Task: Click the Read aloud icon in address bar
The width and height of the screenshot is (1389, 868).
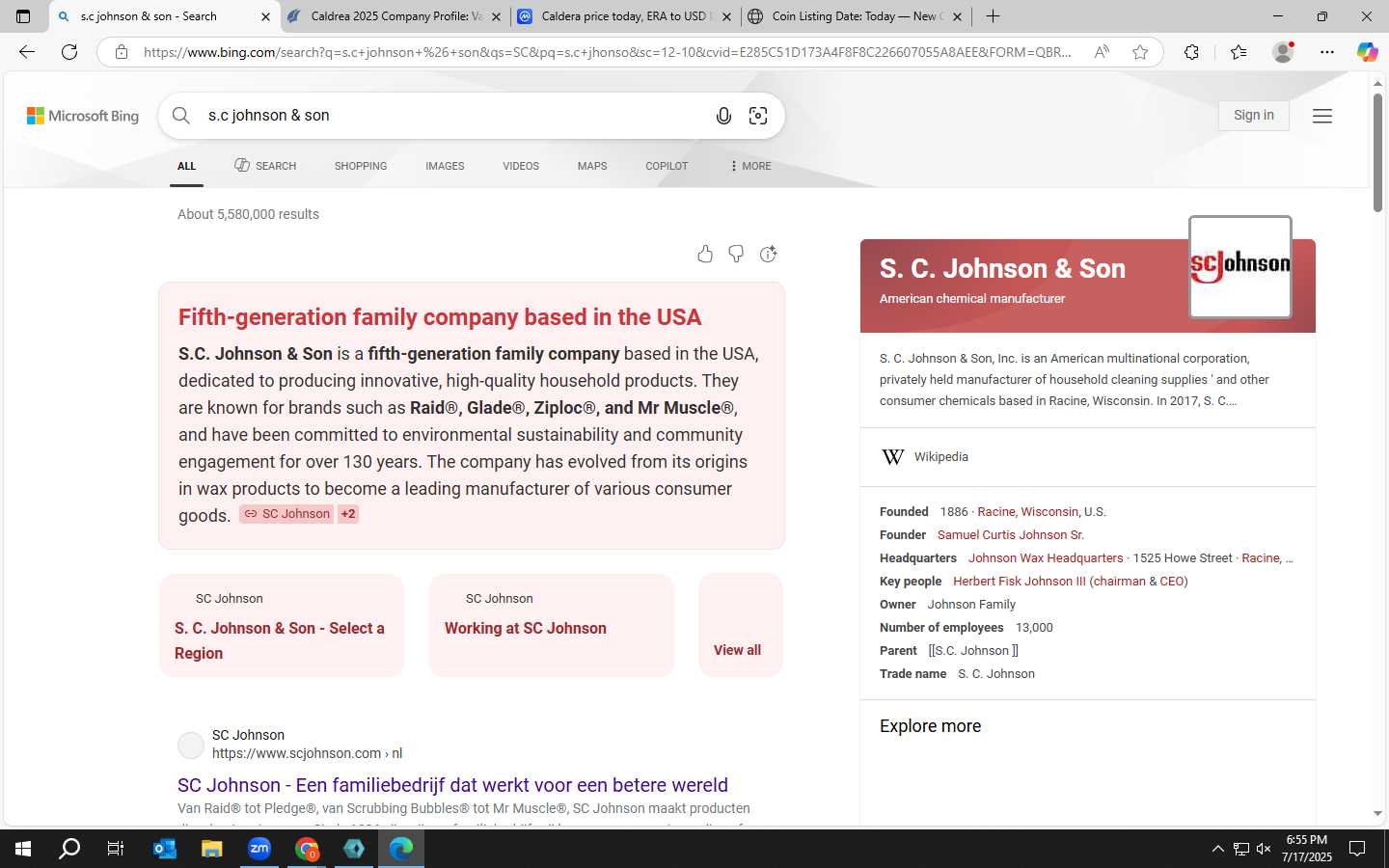Action: pyautogui.click(x=1102, y=52)
